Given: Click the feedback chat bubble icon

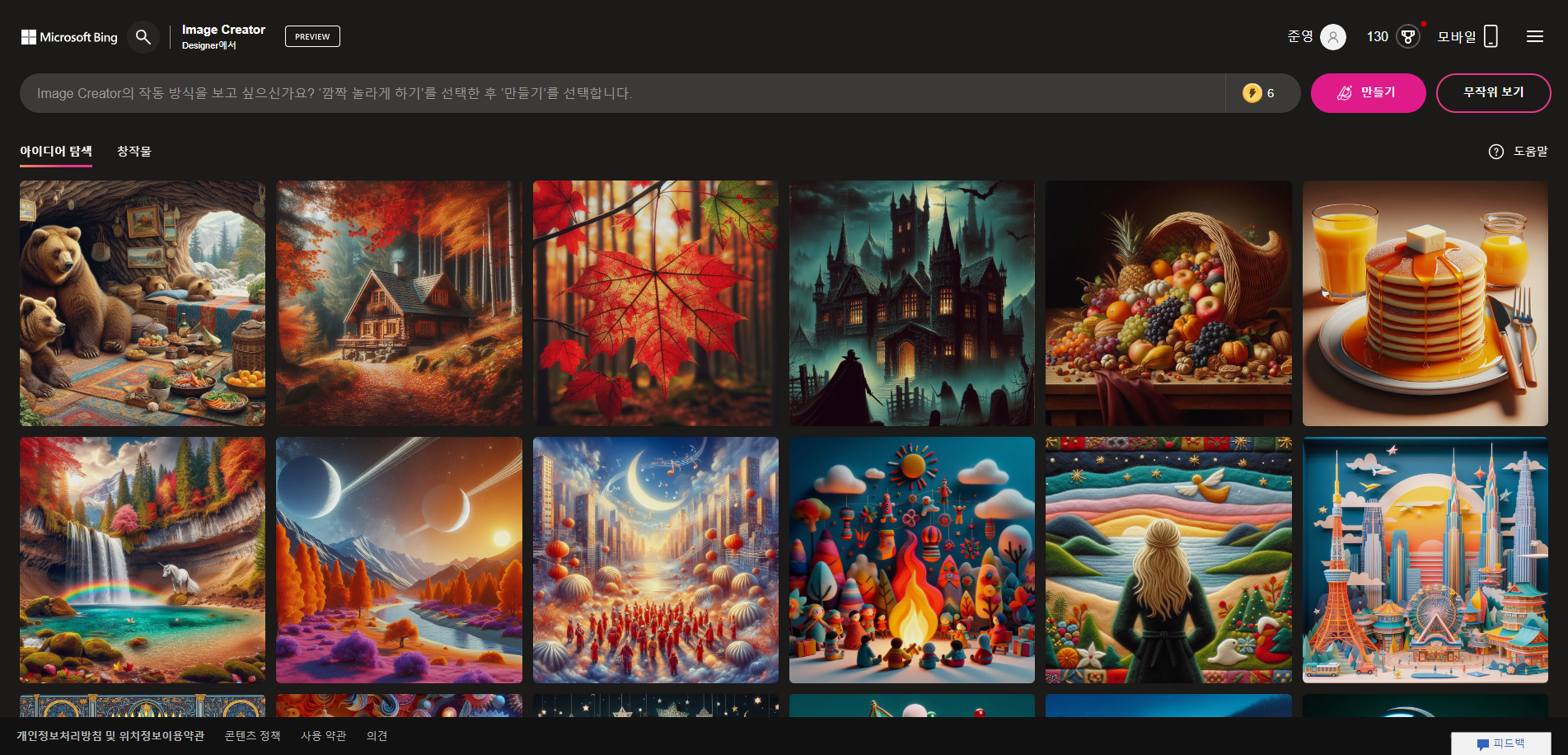Looking at the screenshot, I should (1483, 743).
